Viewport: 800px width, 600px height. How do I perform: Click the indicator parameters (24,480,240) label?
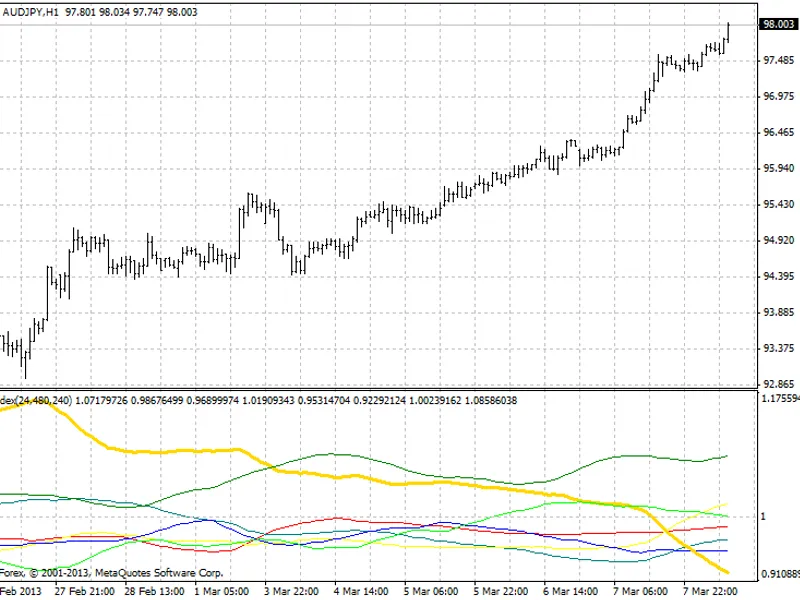tap(43, 401)
